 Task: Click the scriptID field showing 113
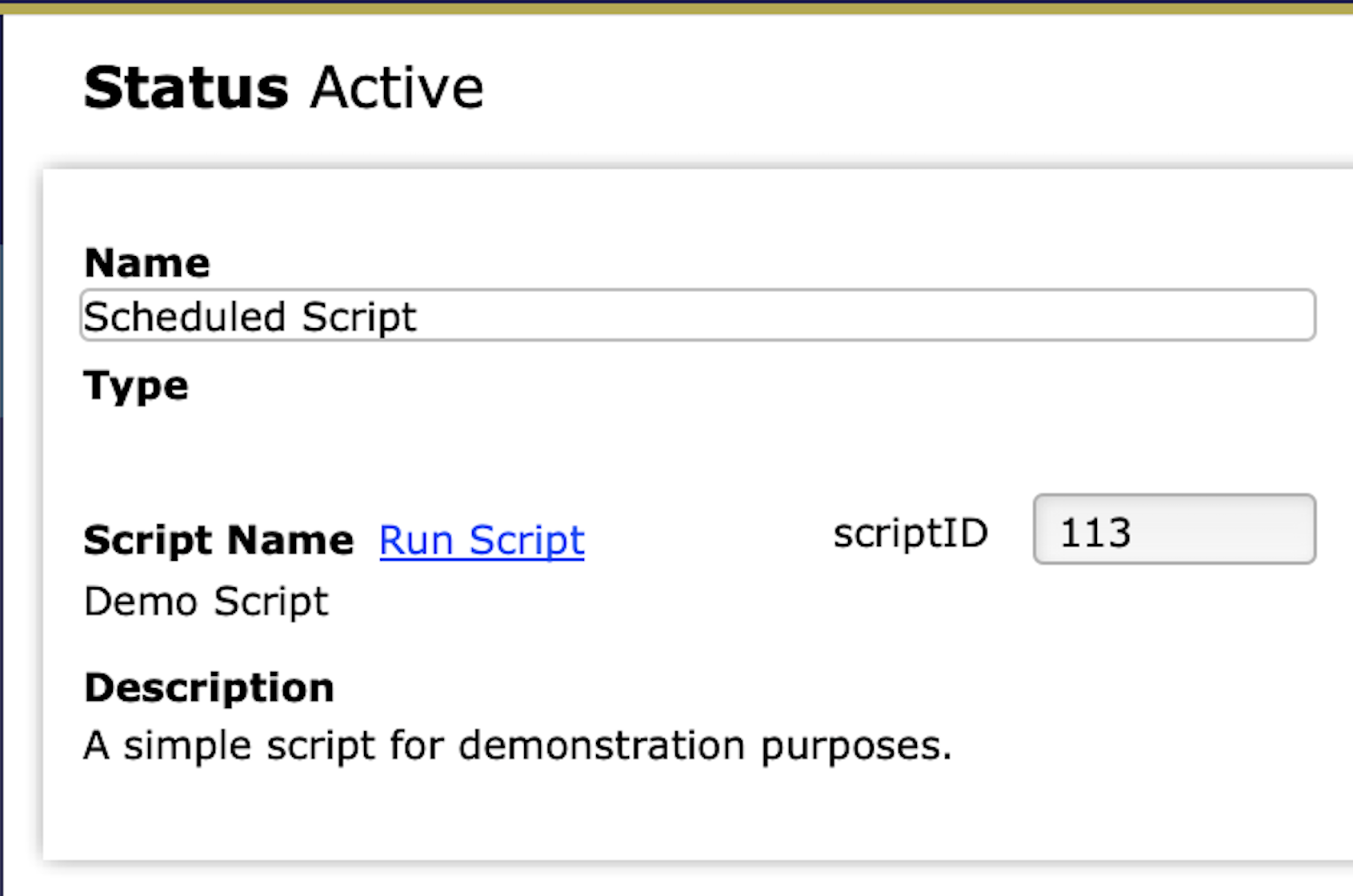pyautogui.click(x=1174, y=530)
